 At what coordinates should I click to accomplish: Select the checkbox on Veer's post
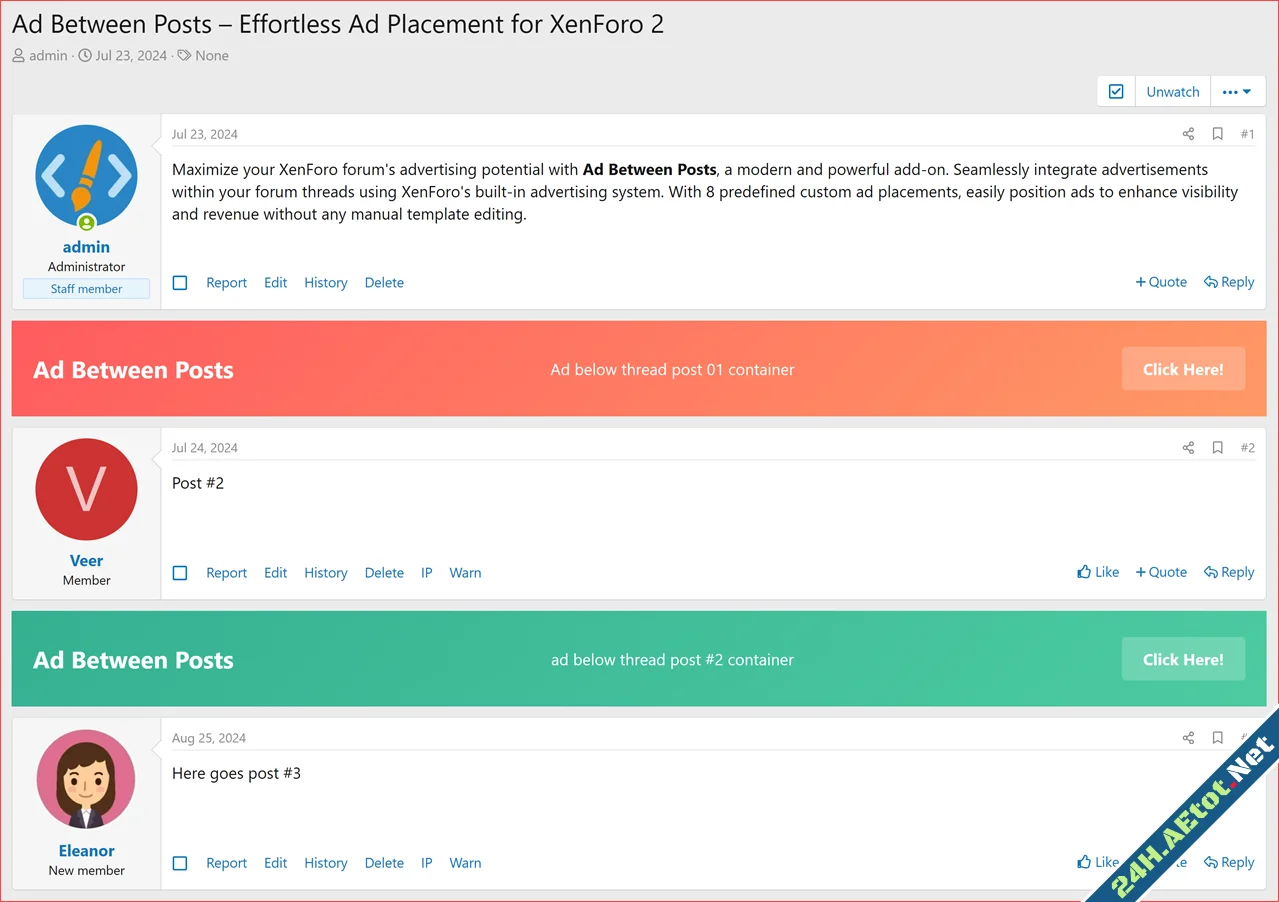click(x=180, y=573)
